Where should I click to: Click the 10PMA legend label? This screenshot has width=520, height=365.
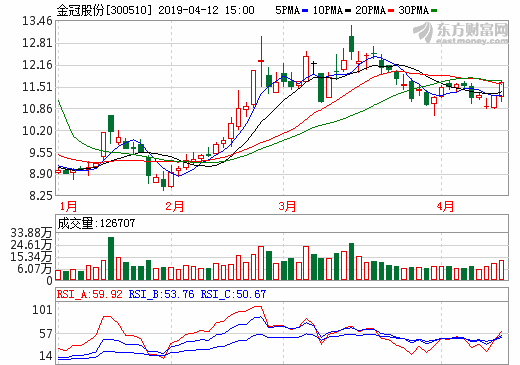[328, 11]
